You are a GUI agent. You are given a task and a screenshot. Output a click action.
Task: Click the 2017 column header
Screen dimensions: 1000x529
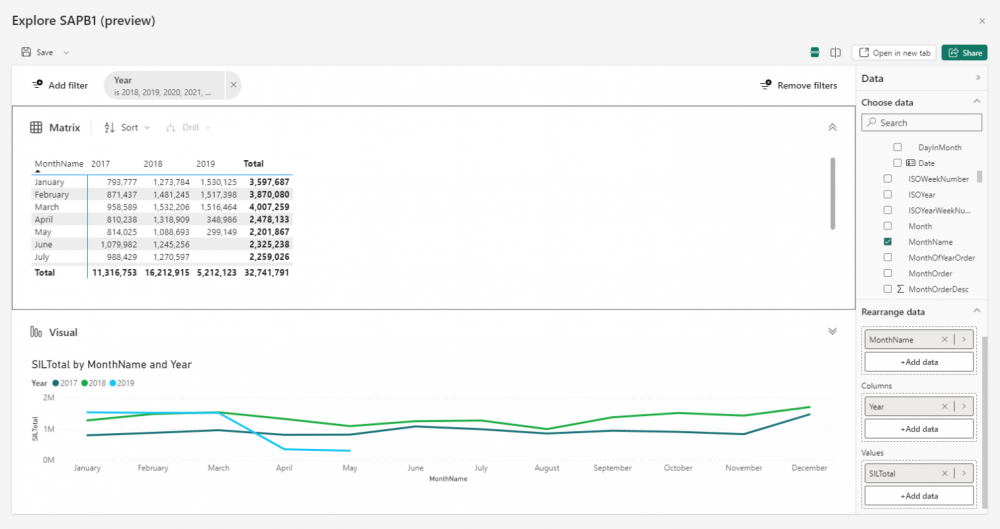click(100, 163)
